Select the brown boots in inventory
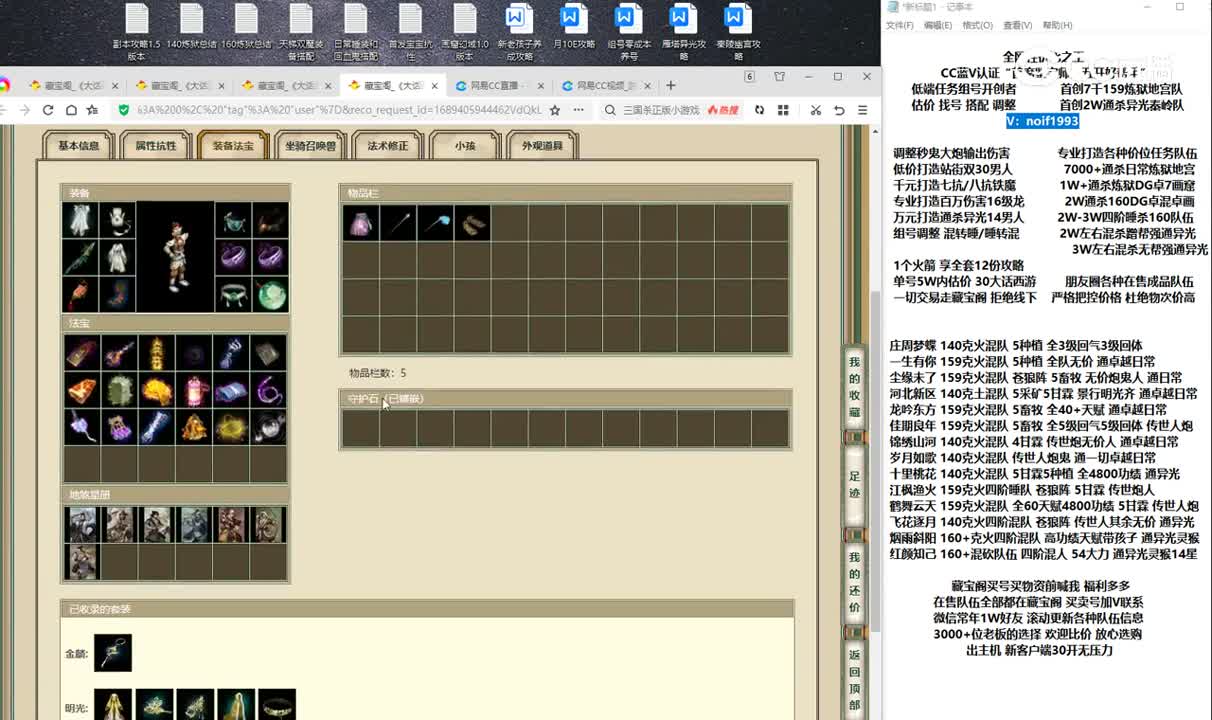The width and height of the screenshot is (1212, 720). (x=472, y=223)
